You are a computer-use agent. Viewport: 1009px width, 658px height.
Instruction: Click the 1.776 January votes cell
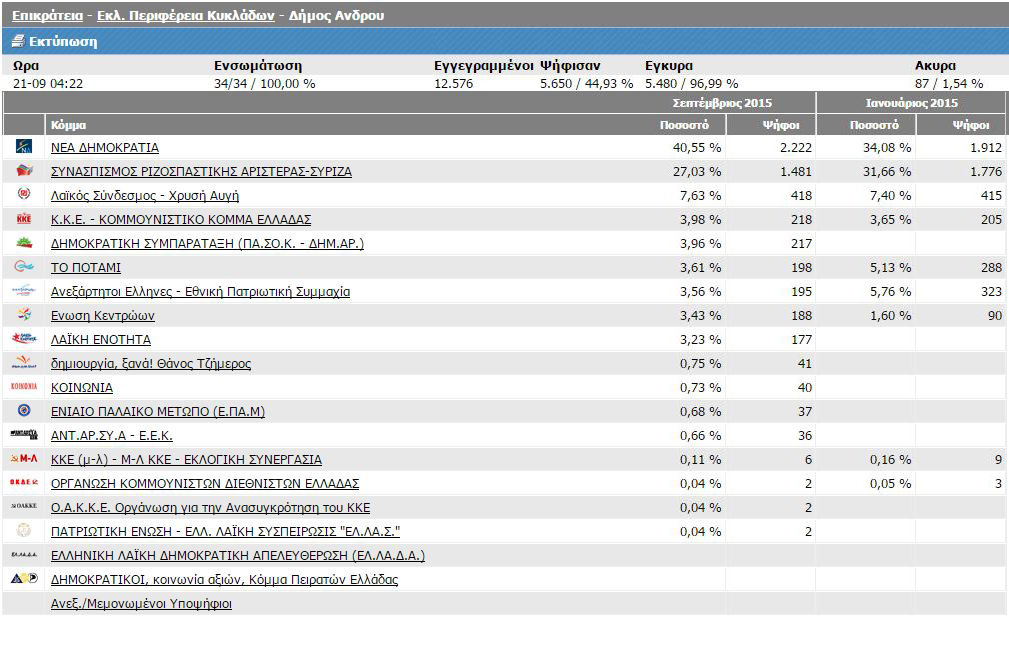pyautogui.click(x=986, y=172)
